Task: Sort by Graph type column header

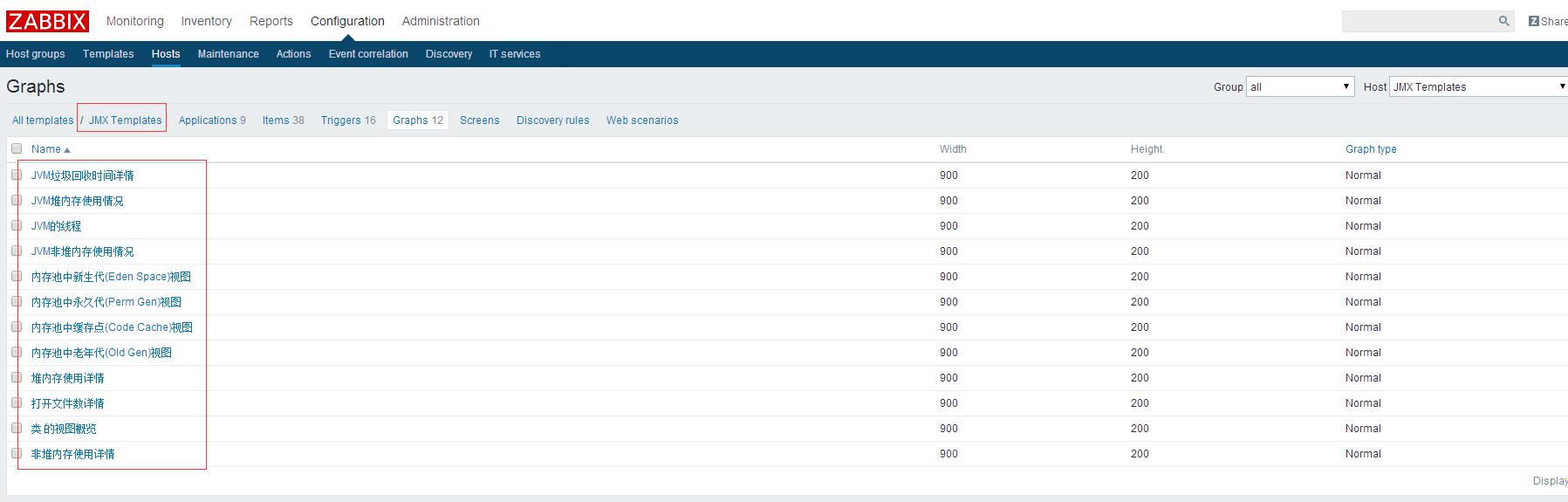Action: (1371, 149)
